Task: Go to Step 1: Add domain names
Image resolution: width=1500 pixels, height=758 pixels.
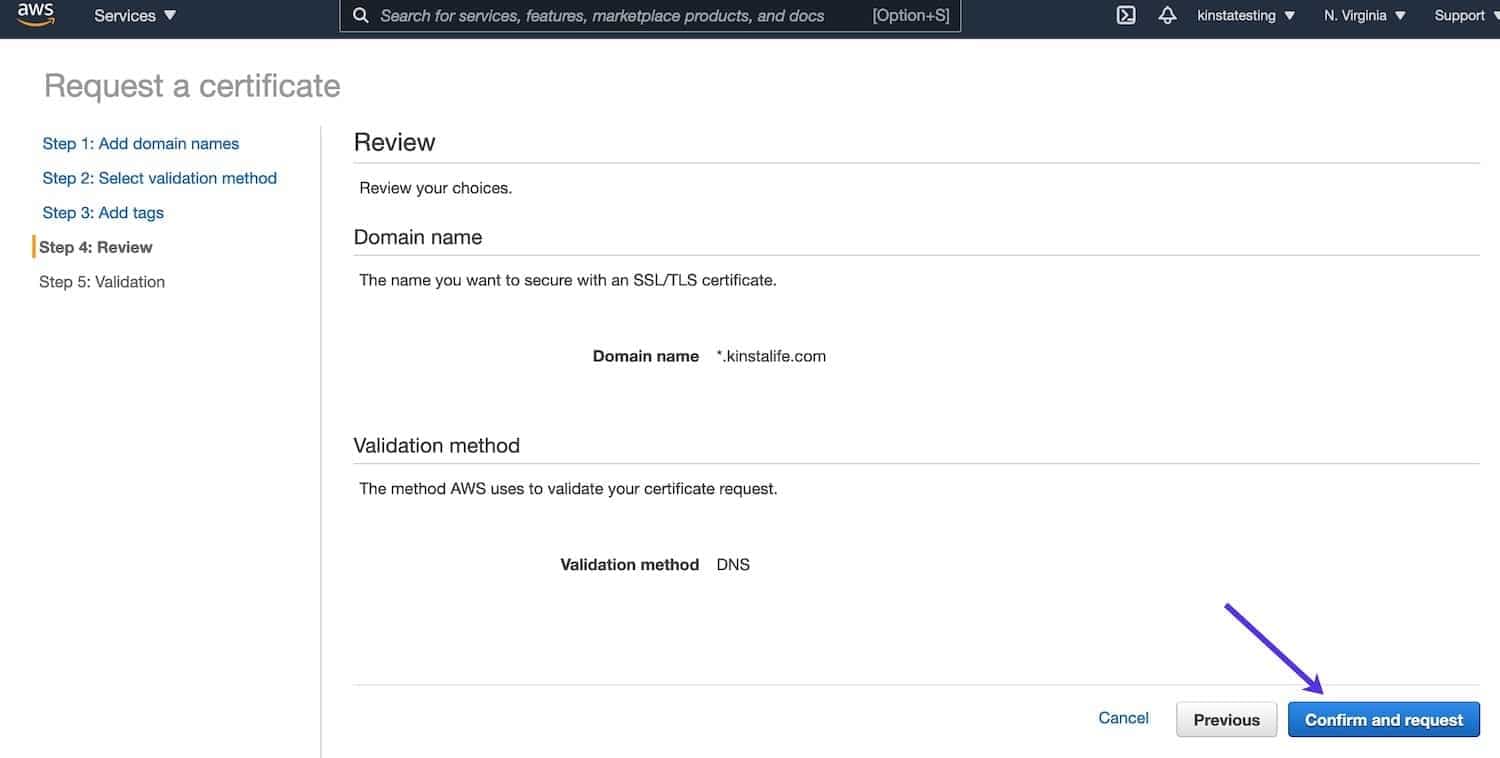Action: click(140, 143)
